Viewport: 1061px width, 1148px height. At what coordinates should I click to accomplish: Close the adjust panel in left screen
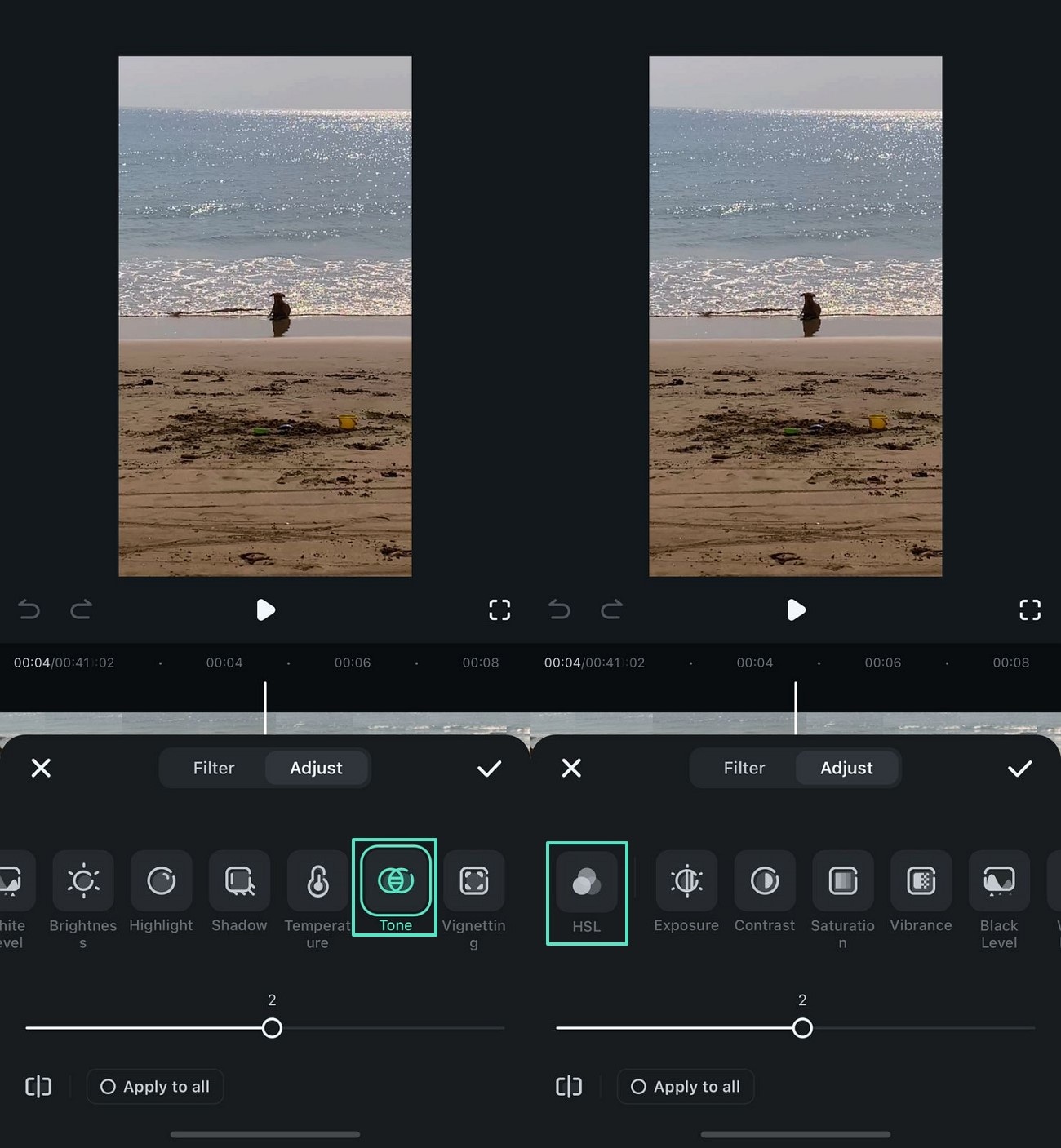[41, 768]
